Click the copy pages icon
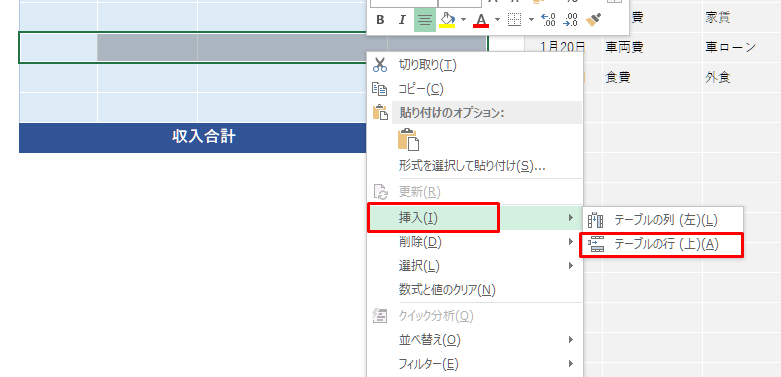 (380, 89)
